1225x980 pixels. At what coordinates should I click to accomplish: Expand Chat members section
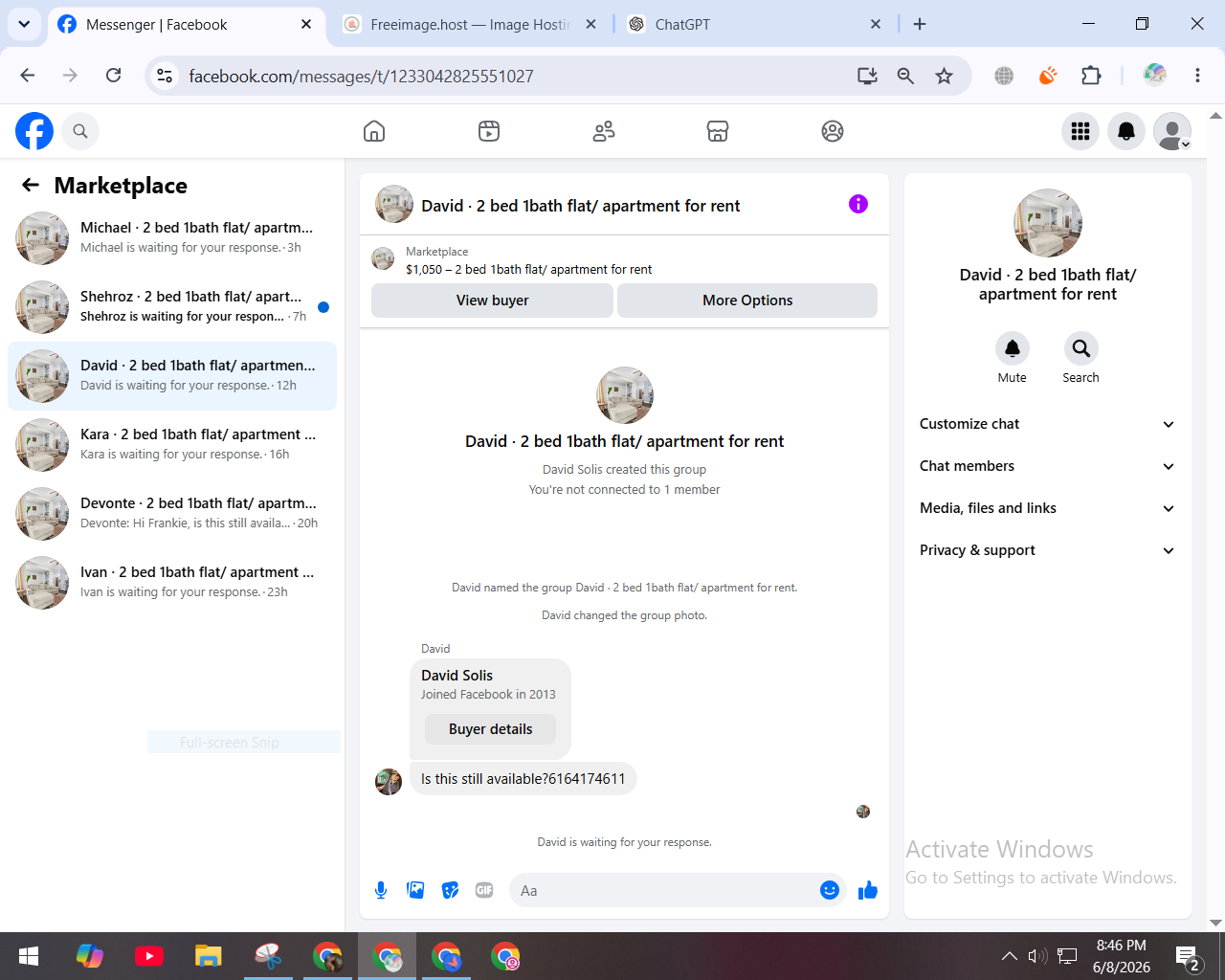[x=1048, y=466]
